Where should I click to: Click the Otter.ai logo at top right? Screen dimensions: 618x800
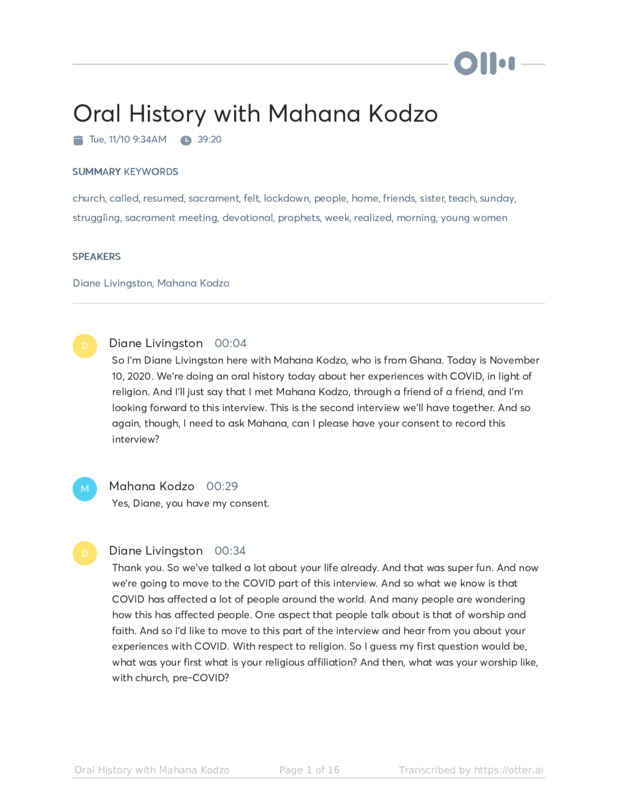[485, 64]
